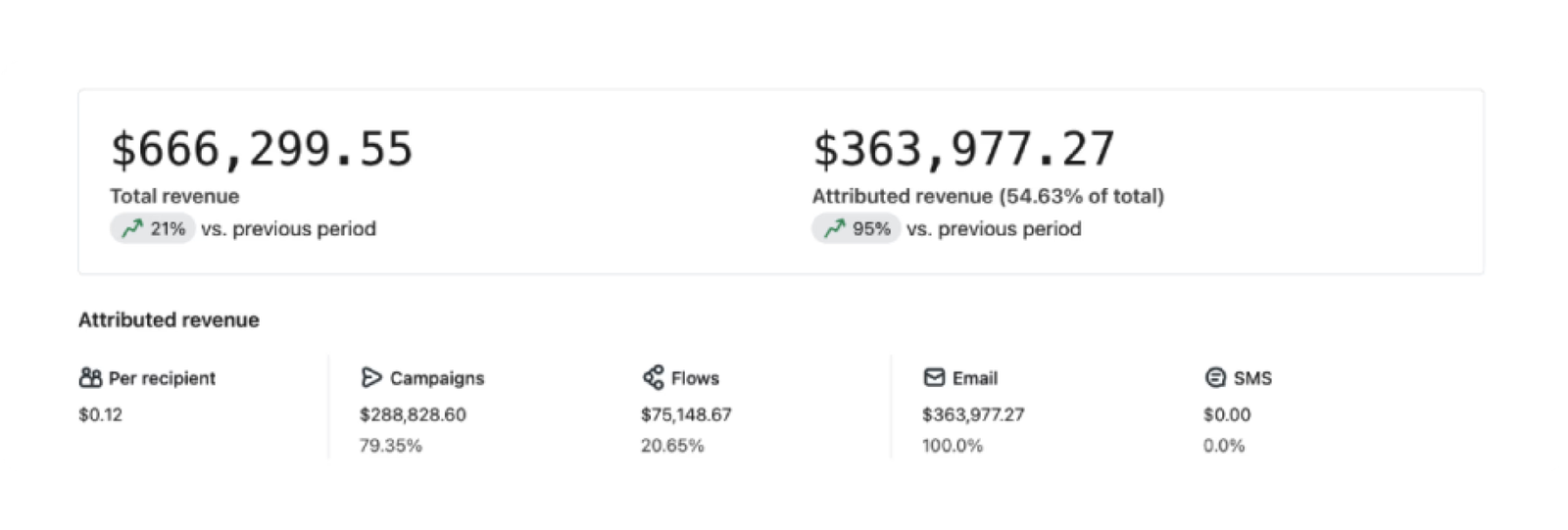The height and width of the screenshot is (530, 1568).
Task: Select the SMS label text
Action: (1252, 378)
